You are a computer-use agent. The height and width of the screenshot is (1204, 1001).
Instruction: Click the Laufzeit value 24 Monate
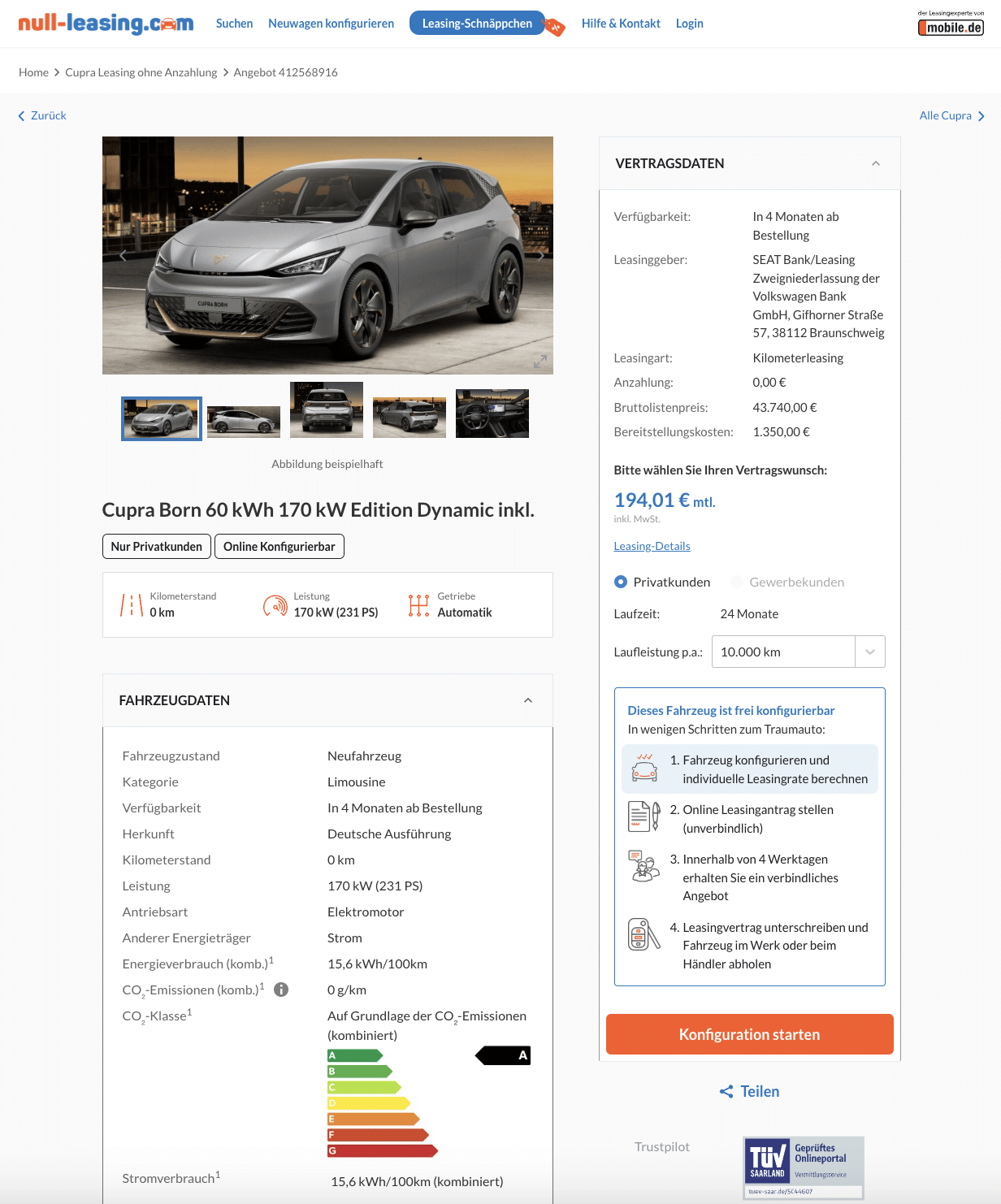(749, 613)
